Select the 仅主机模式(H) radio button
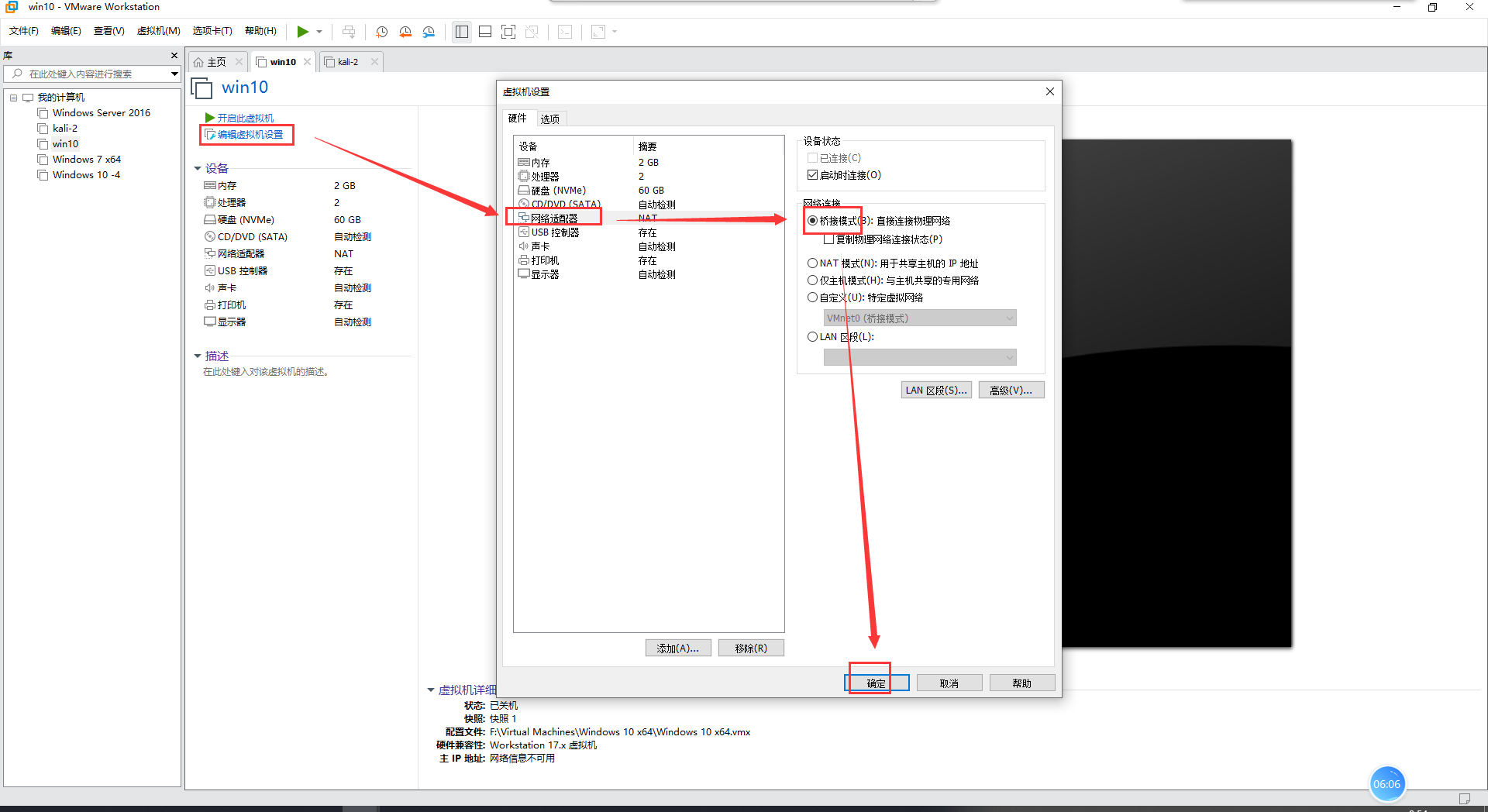Image resolution: width=1488 pixels, height=812 pixels. tap(812, 280)
